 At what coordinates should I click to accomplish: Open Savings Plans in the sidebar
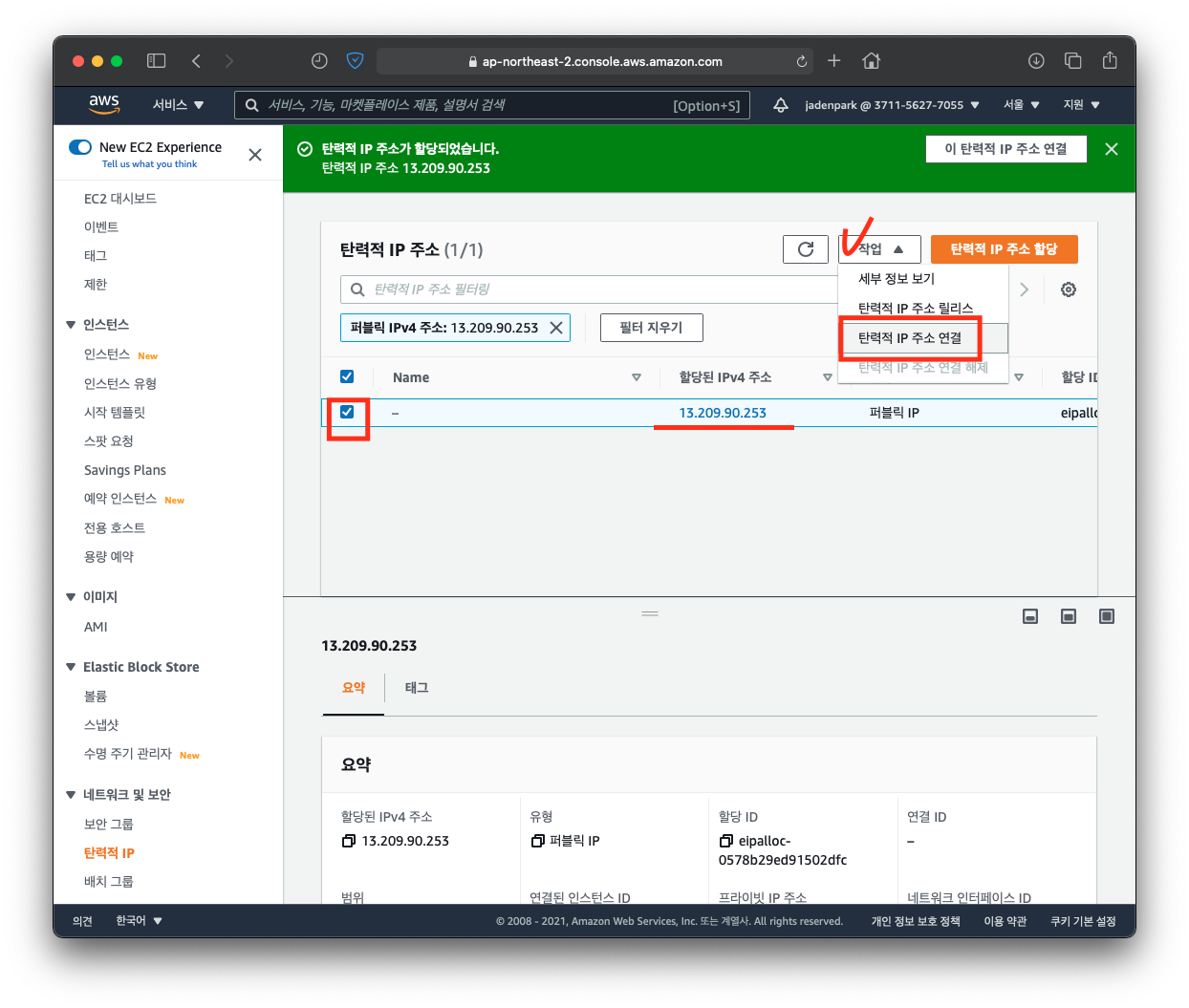pos(125,470)
